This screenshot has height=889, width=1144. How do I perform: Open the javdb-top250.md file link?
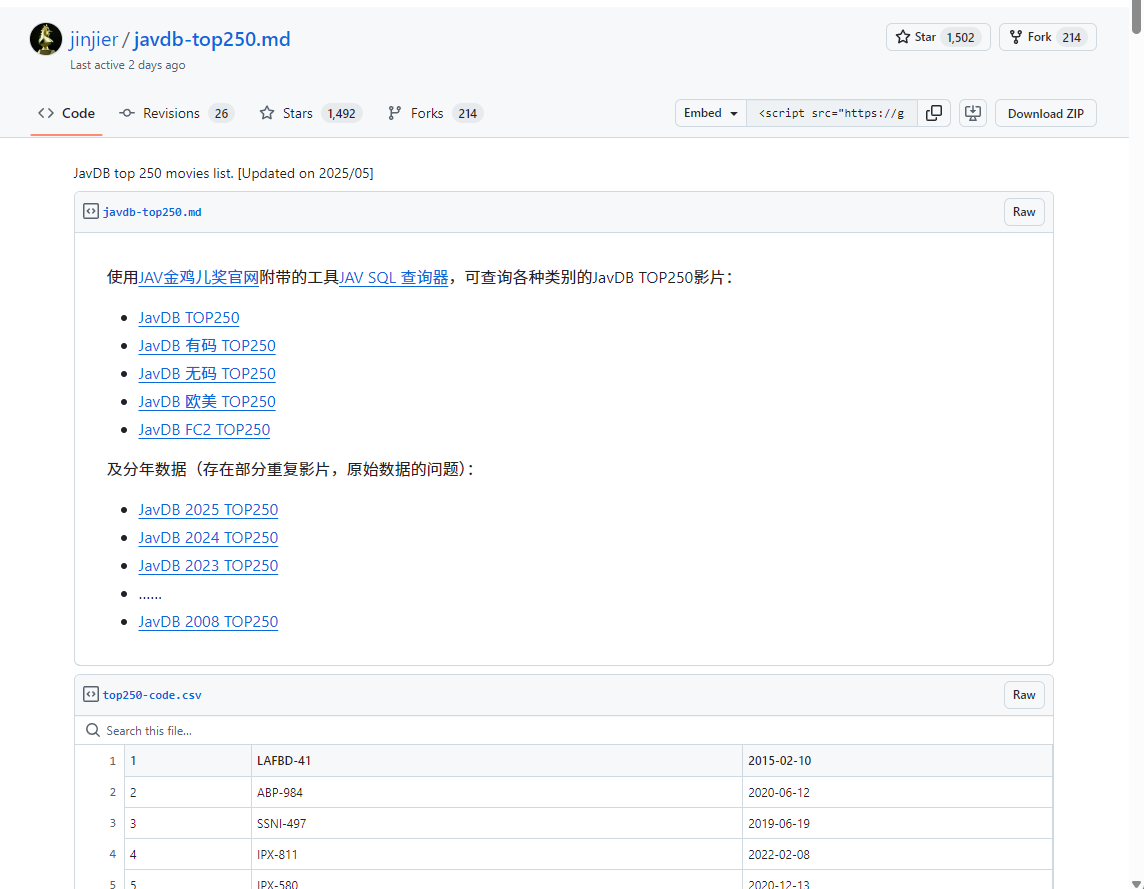click(x=152, y=212)
